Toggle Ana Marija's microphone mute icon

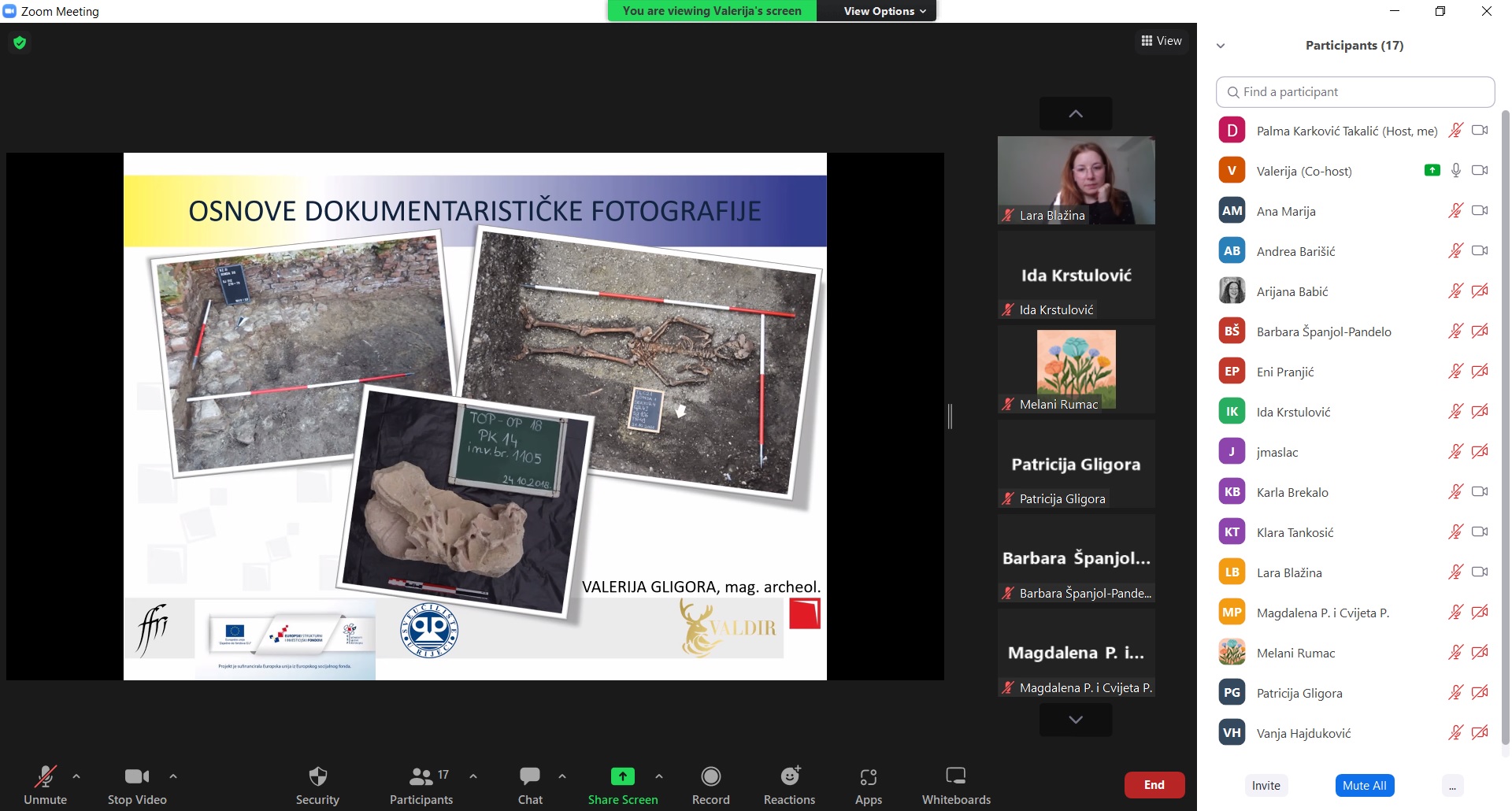point(1455,211)
